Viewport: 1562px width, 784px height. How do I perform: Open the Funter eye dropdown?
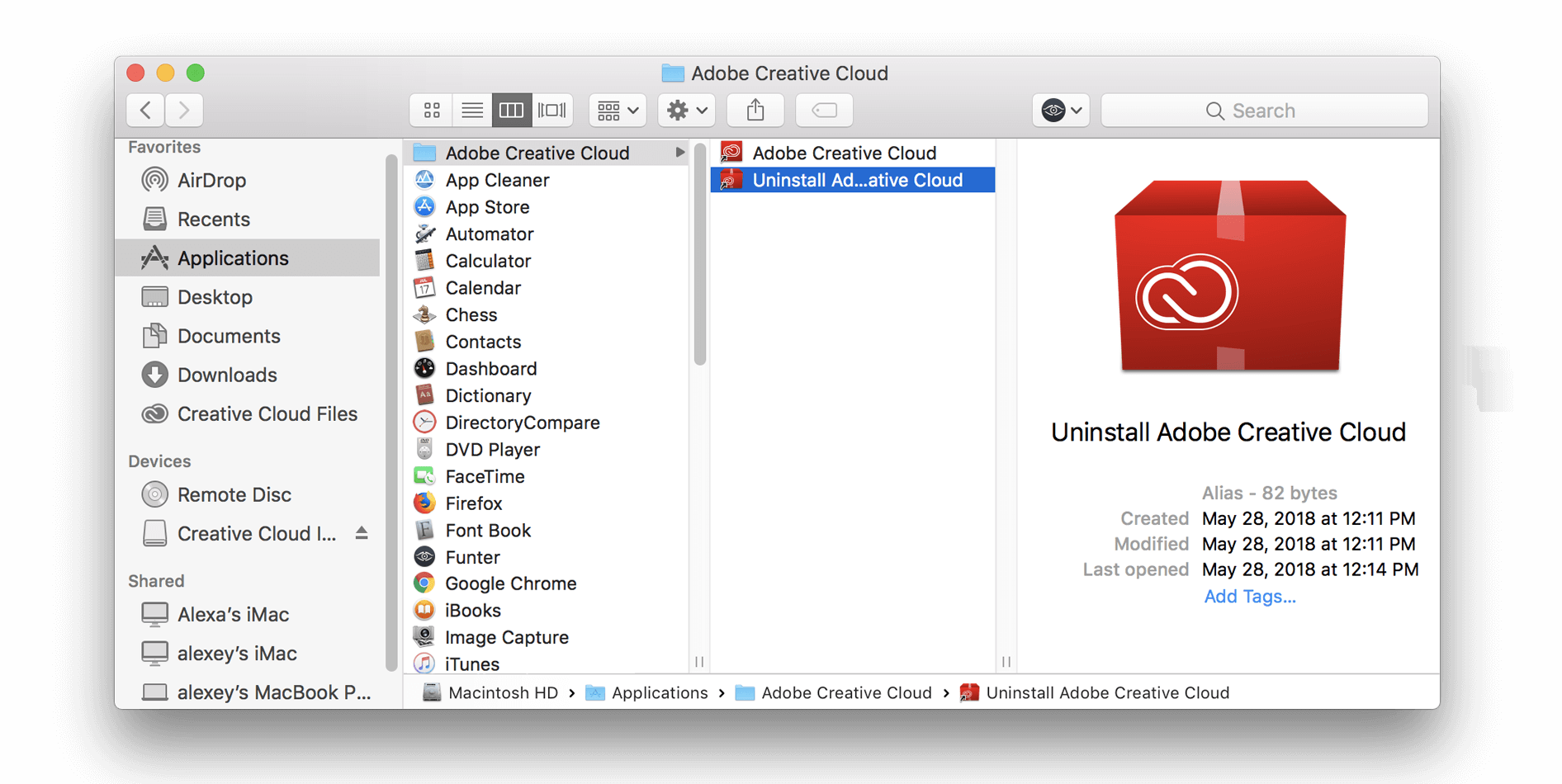[1061, 110]
